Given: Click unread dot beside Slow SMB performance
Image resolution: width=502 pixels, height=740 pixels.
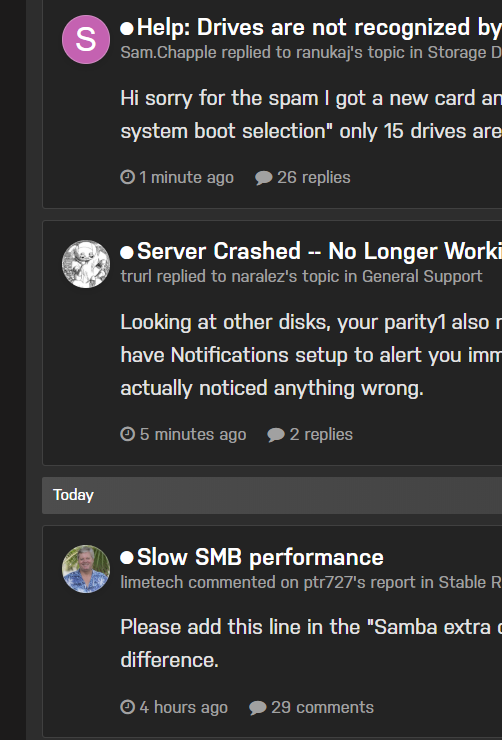Looking at the screenshot, I should pos(127,558).
